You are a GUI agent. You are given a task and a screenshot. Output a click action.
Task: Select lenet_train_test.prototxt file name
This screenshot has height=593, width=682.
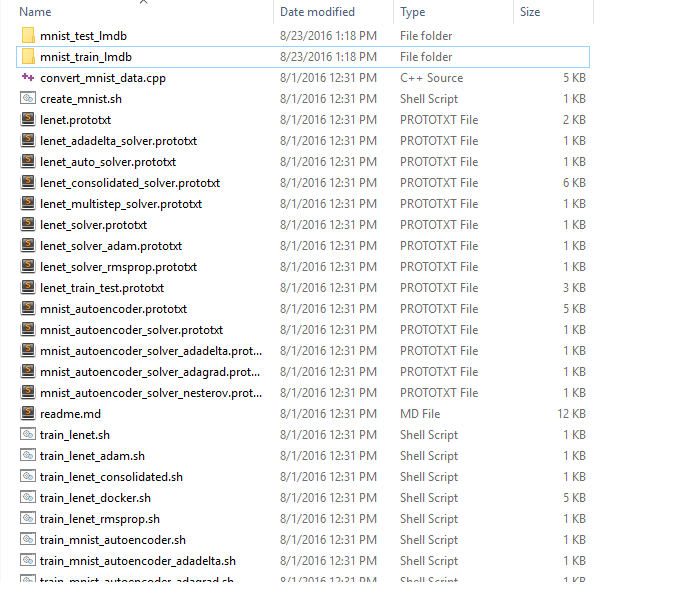(102, 288)
